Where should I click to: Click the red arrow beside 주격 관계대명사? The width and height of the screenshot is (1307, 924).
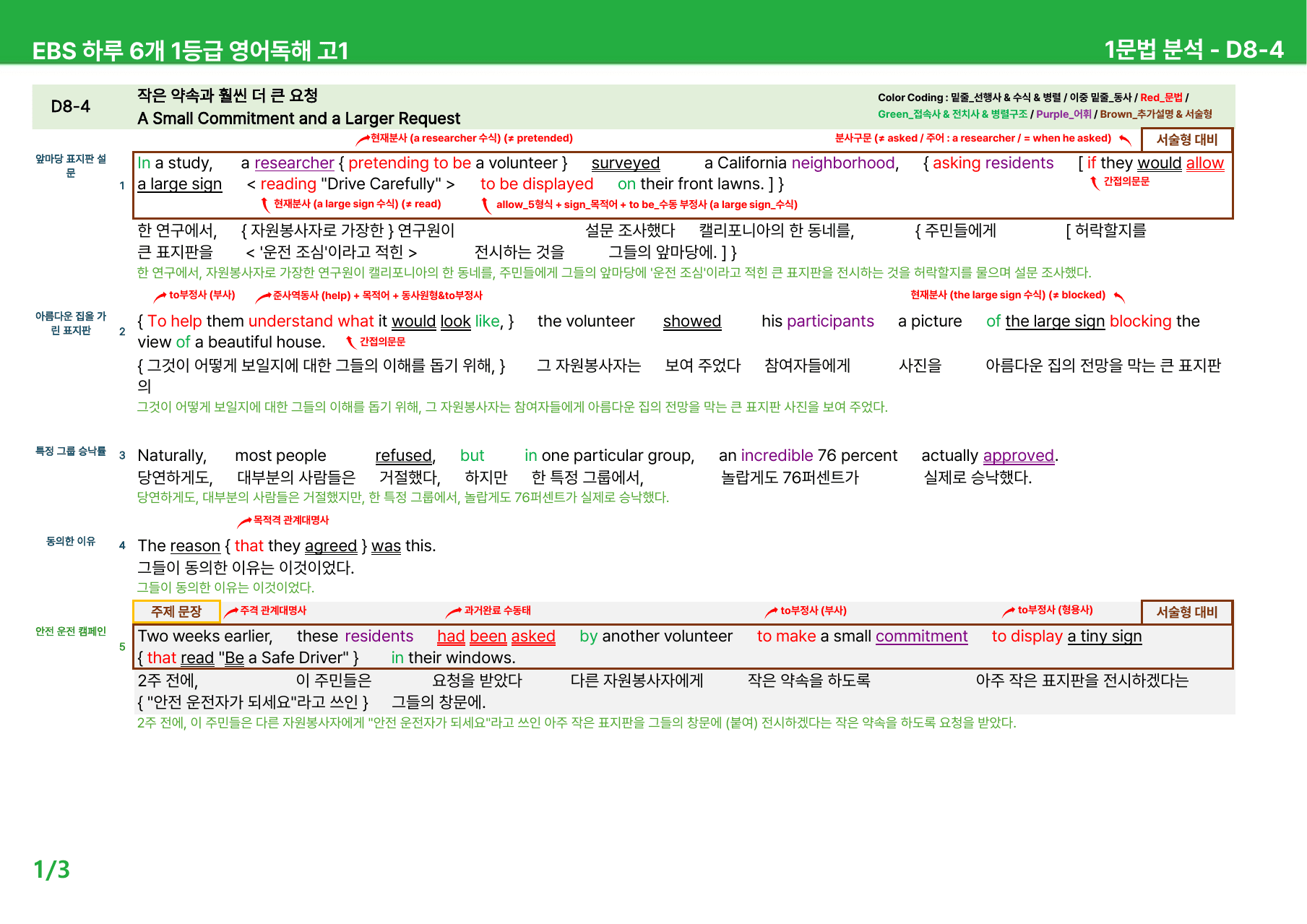pos(231,612)
